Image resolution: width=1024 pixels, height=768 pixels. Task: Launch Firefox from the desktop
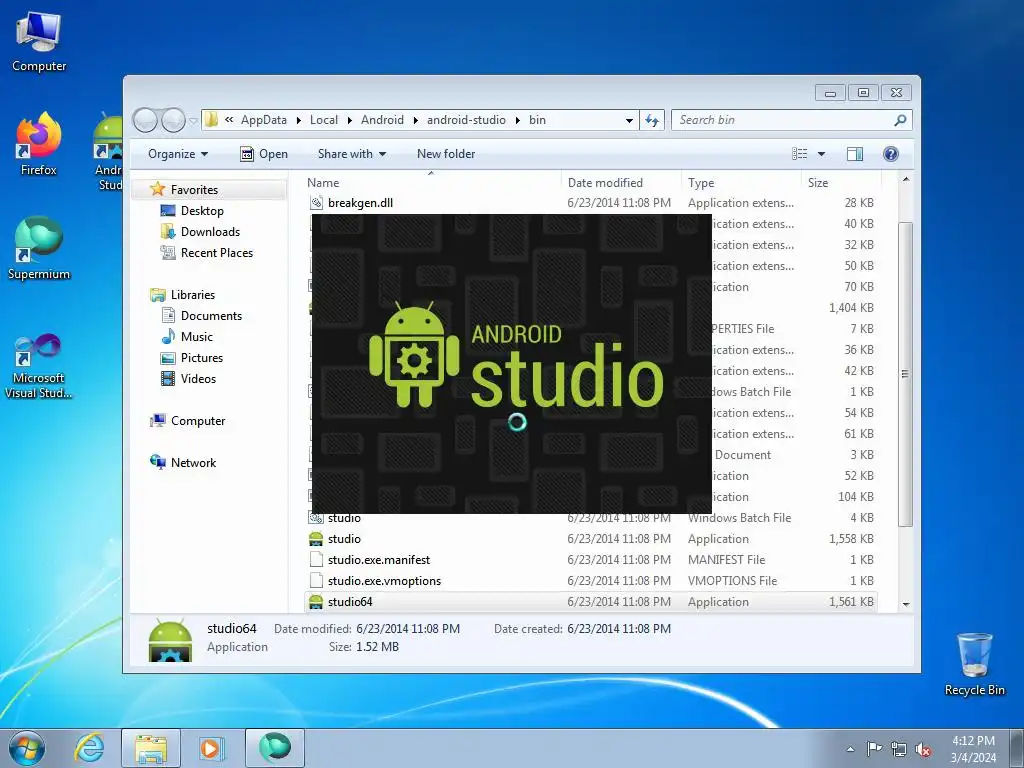[x=39, y=144]
